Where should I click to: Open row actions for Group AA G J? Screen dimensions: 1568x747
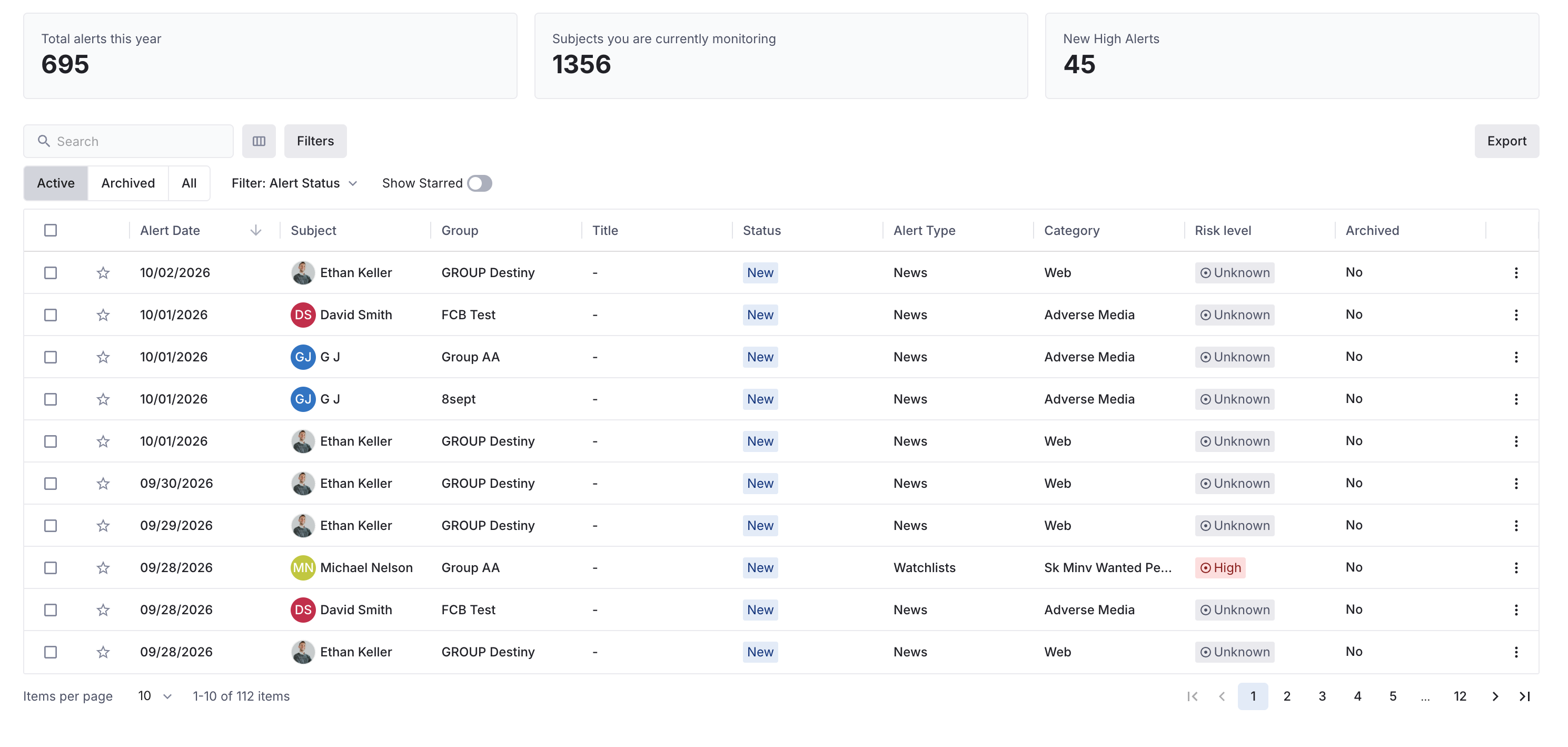click(x=1516, y=357)
